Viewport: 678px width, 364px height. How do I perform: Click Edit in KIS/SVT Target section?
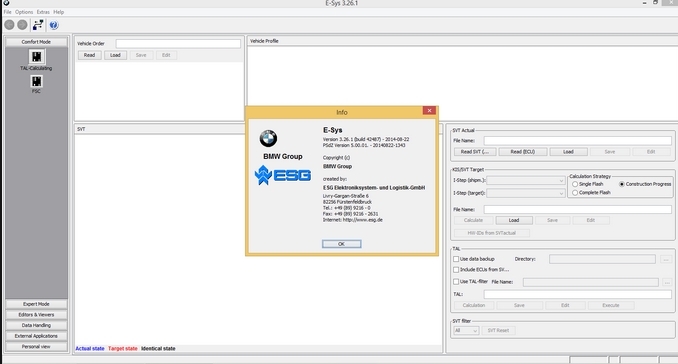coord(591,220)
